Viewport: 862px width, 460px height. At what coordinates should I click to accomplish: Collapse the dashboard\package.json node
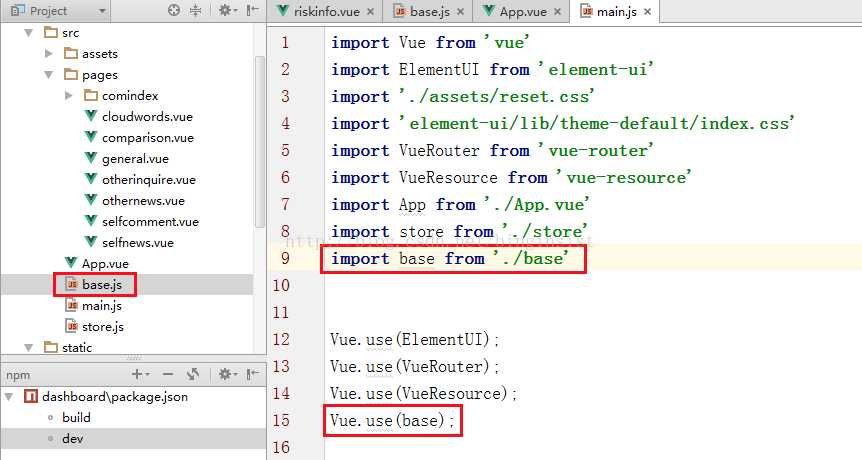(9, 396)
